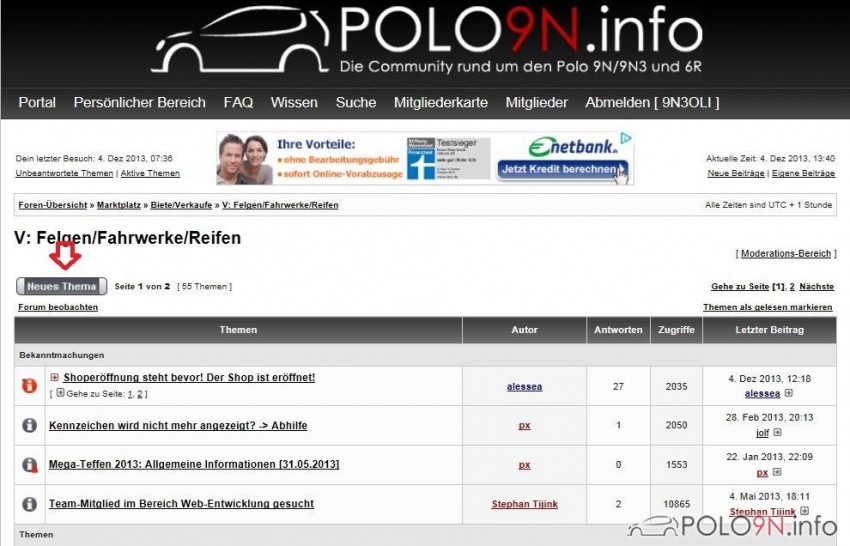Screen dimensions: 850x546
Task: Open the Mitgliederkarte
Action: [441, 102]
